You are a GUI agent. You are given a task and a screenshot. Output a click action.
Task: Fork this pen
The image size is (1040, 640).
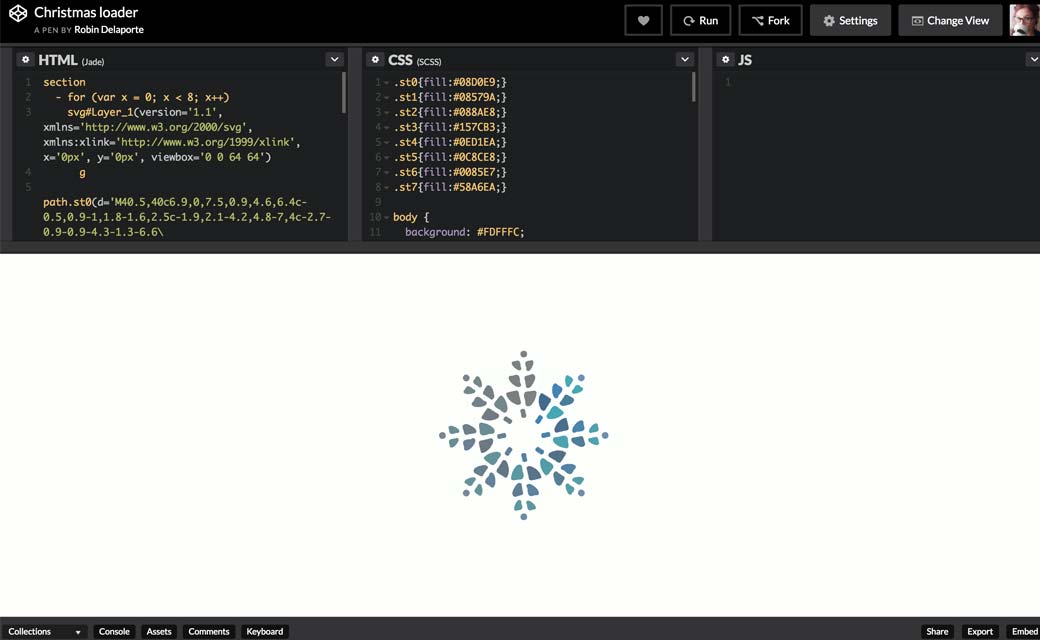coord(770,20)
